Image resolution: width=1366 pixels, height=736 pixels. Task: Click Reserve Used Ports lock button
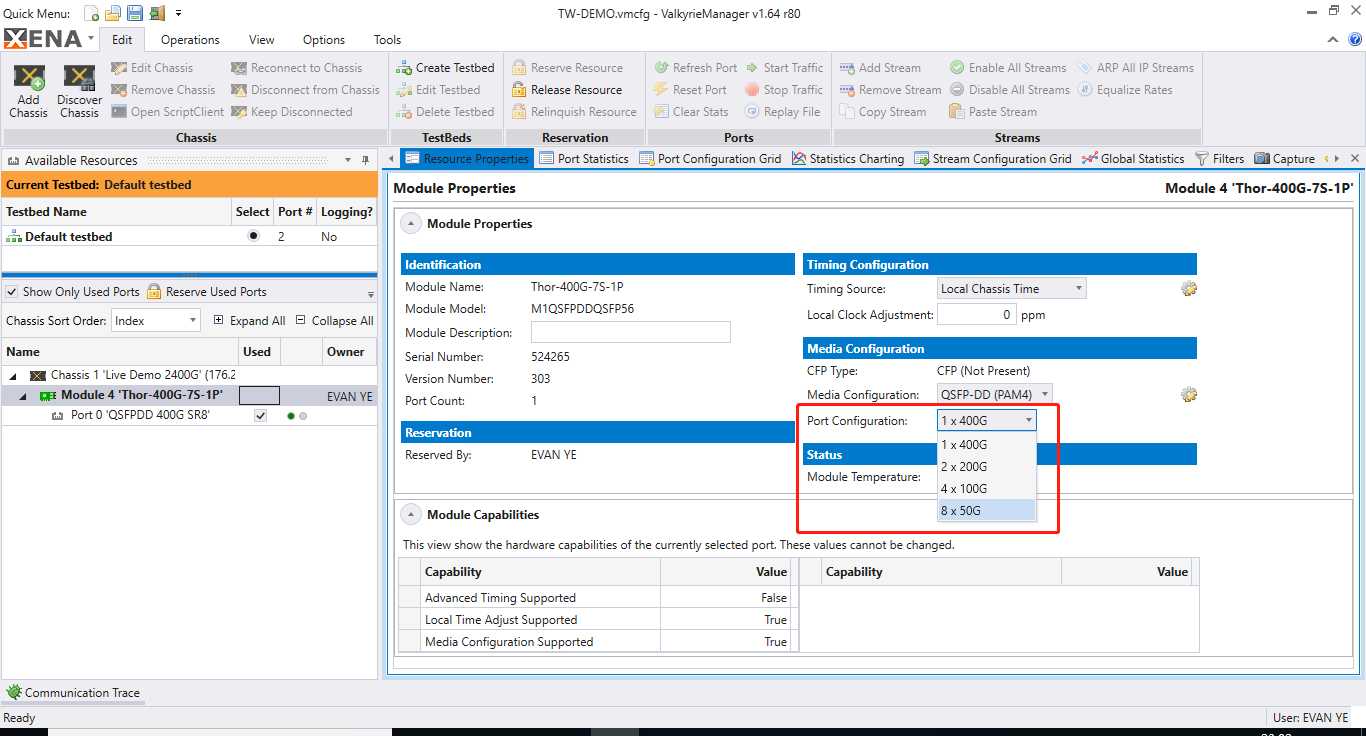pyautogui.click(x=206, y=292)
